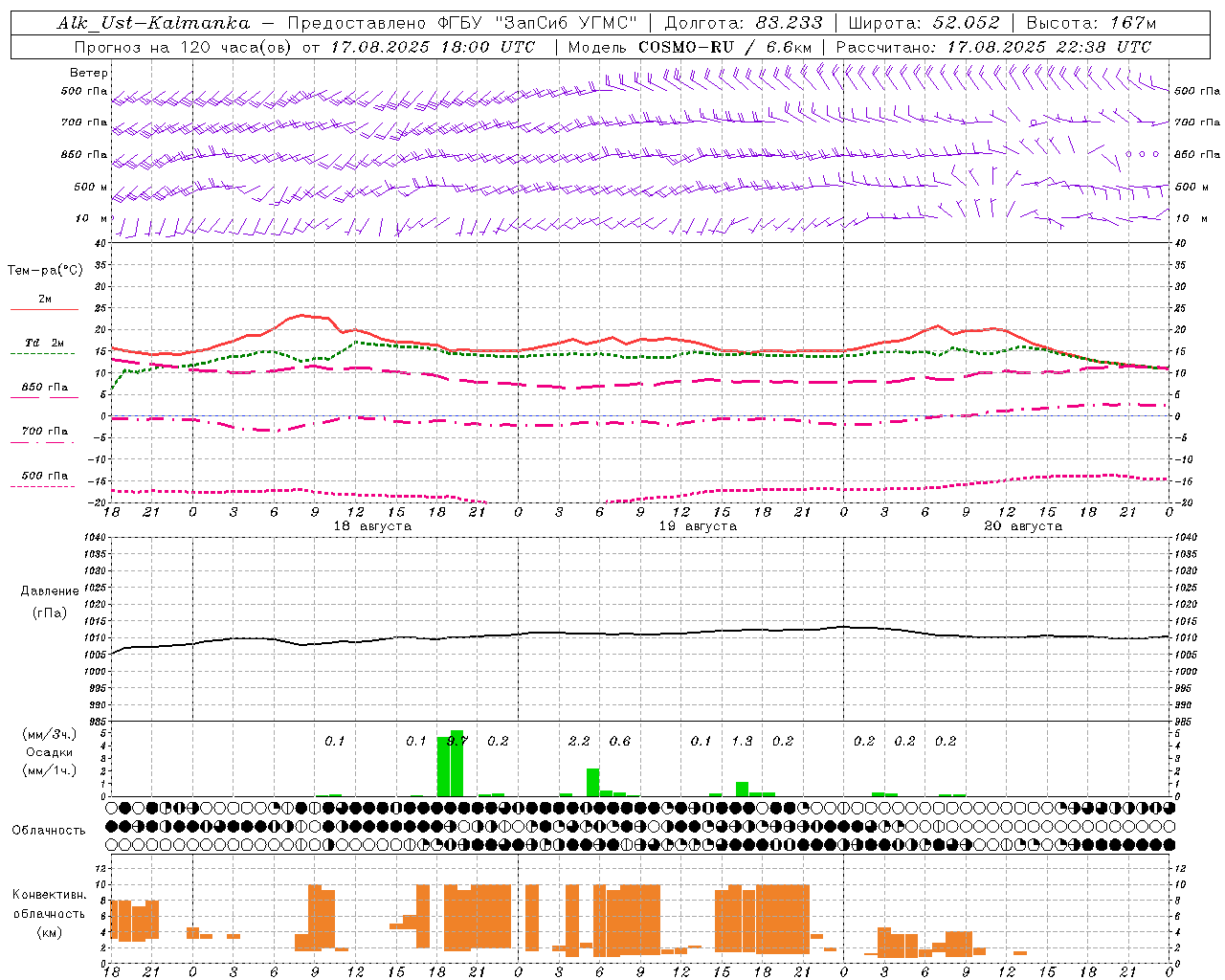Select the text Предоставлено ФГБУ "ЗапСиб УГМС"
This screenshot has height=980, width=1225.
(462, 23)
